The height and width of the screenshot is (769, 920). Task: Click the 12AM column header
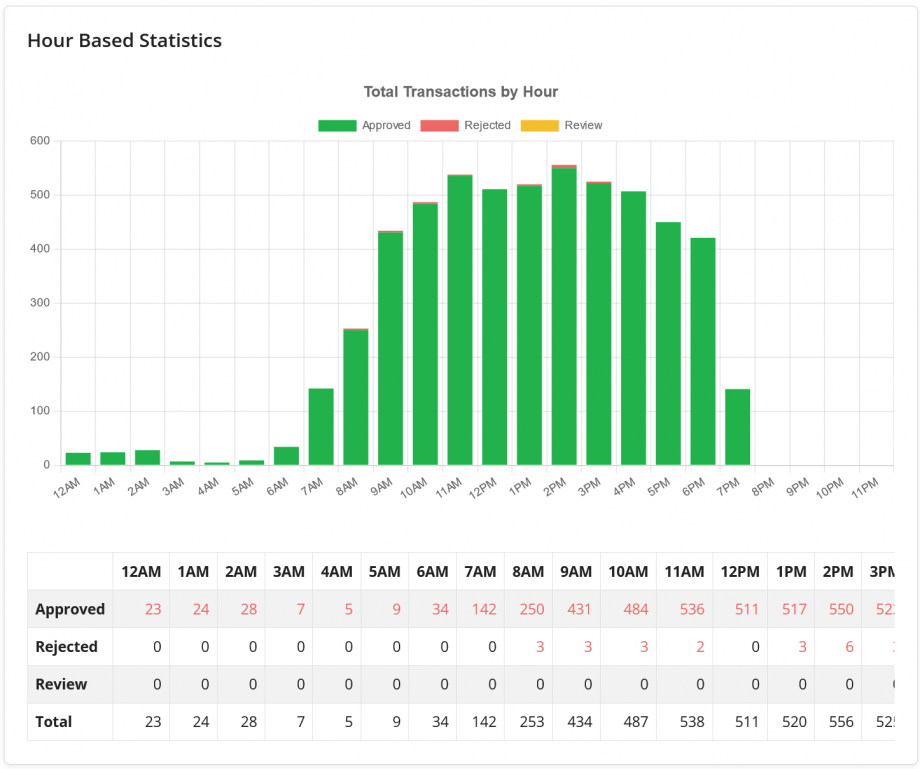(141, 571)
